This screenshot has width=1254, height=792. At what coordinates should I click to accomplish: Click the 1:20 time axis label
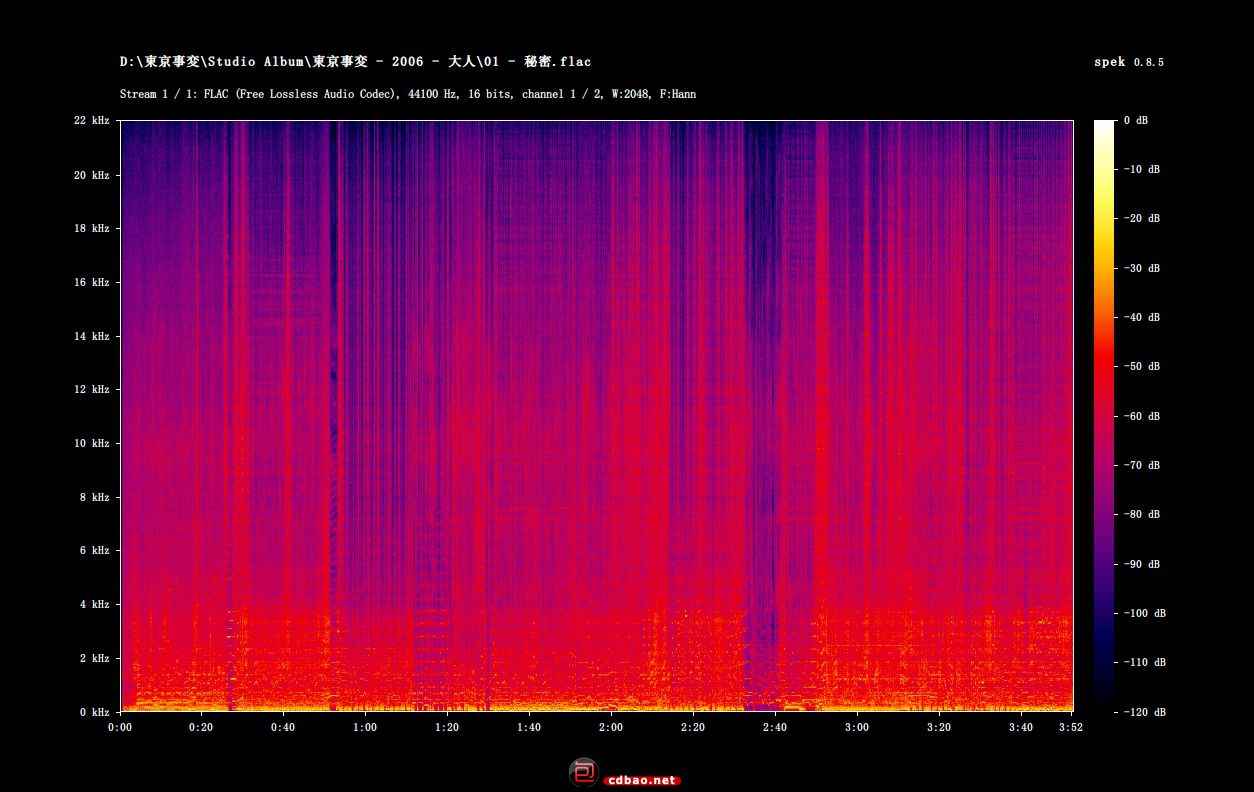coord(447,728)
